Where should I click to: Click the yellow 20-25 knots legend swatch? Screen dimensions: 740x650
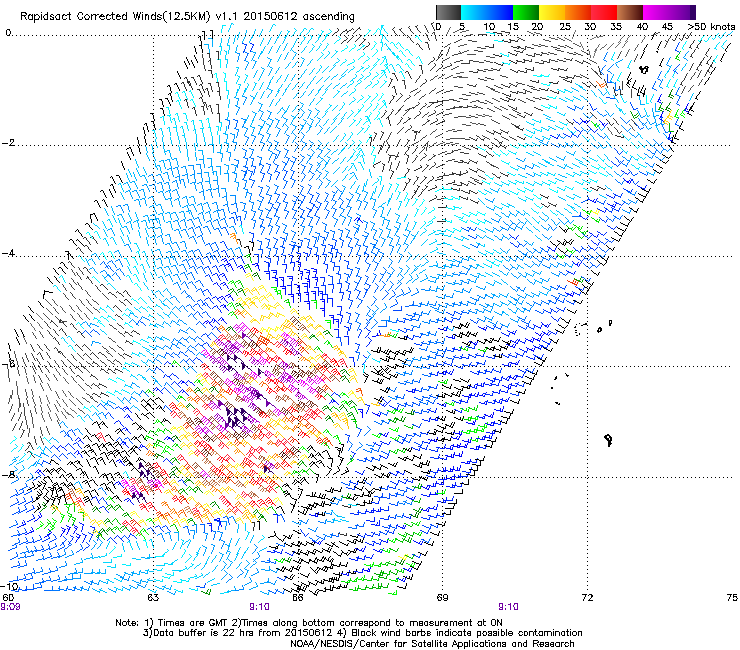pos(552,12)
